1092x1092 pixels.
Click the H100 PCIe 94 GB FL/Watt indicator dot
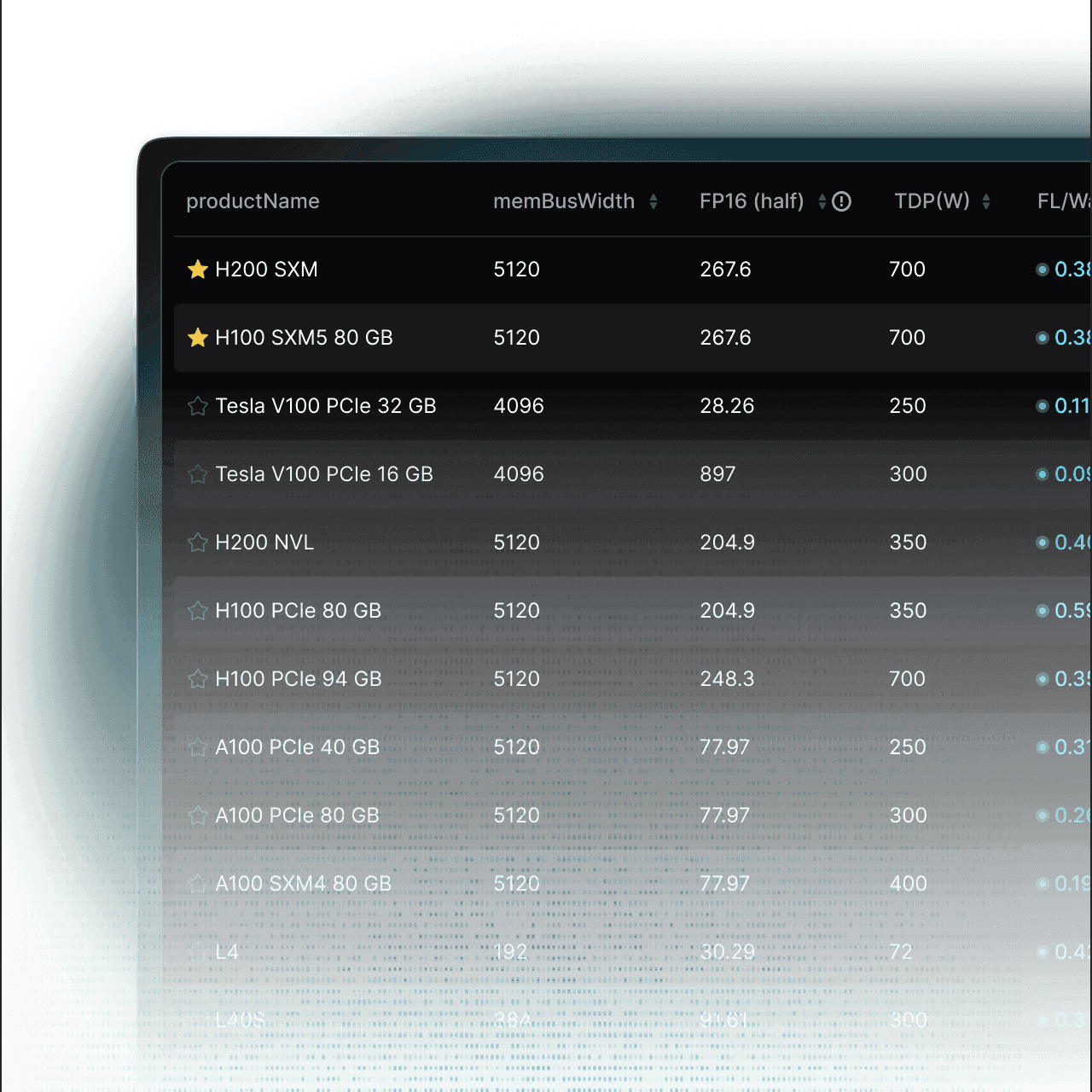coord(1043,679)
